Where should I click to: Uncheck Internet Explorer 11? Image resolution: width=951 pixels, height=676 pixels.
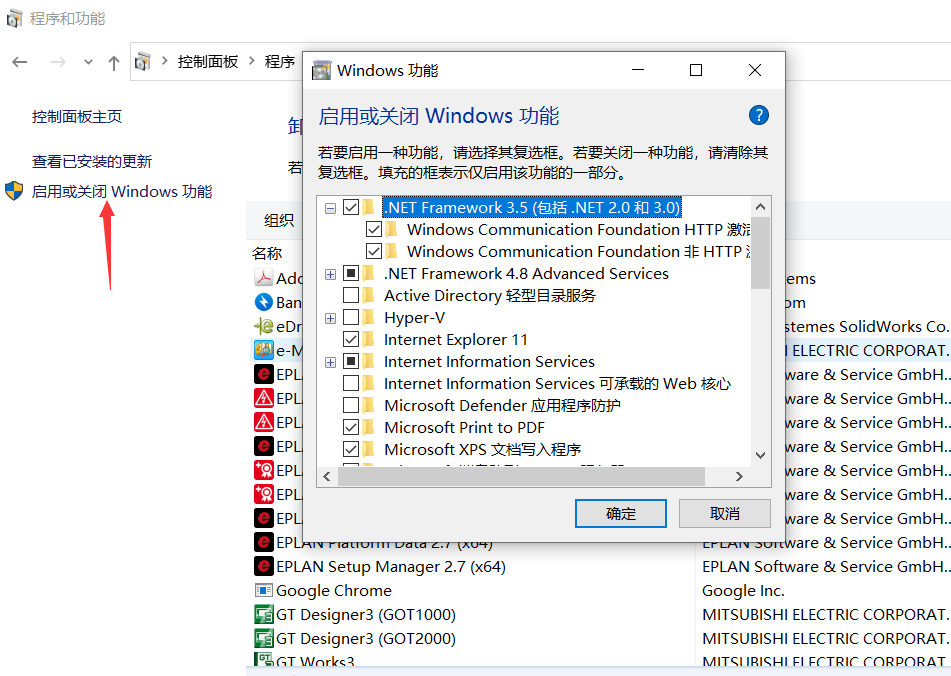[351, 340]
